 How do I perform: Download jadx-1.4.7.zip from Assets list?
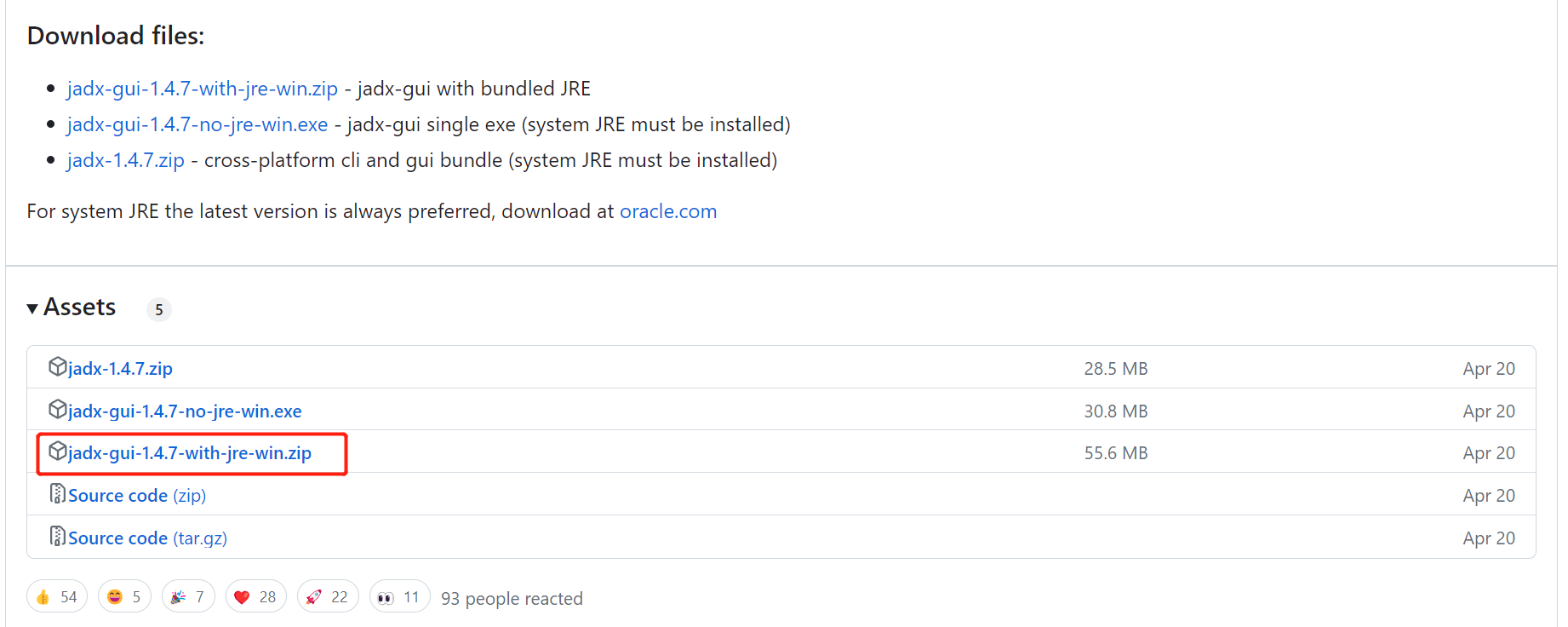(x=120, y=369)
